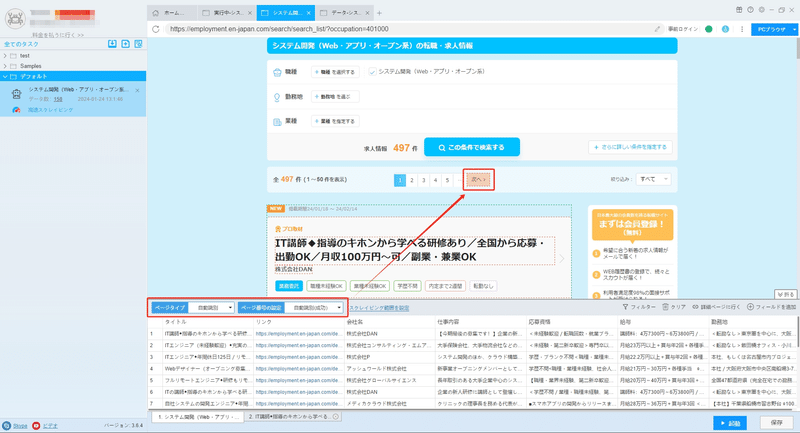Viewport: 800px width, 433px height.
Task: Click the green status circle icon
Action: 709,29
